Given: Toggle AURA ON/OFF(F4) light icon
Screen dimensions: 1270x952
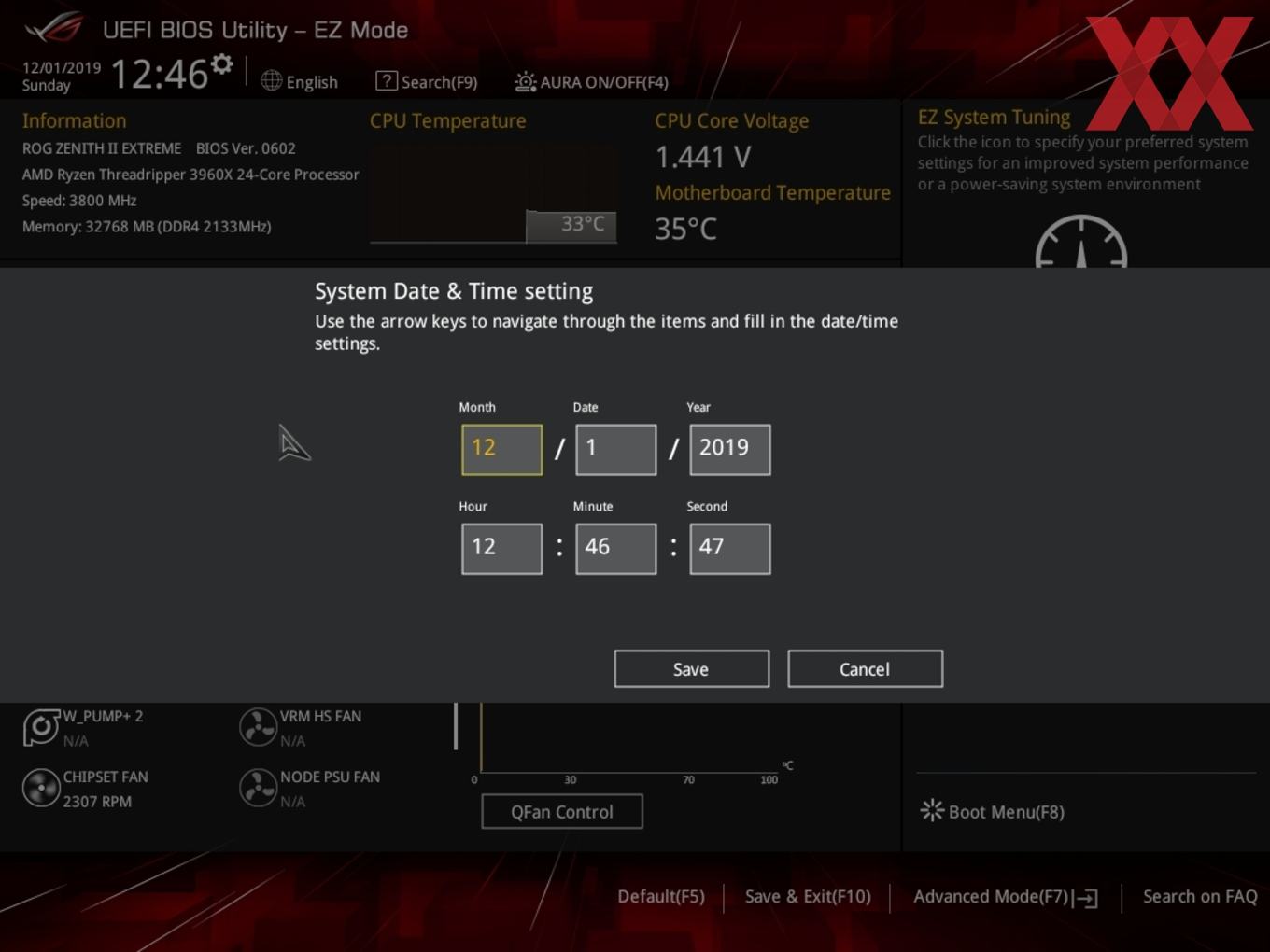Looking at the screenshot, I should point(526,82).
